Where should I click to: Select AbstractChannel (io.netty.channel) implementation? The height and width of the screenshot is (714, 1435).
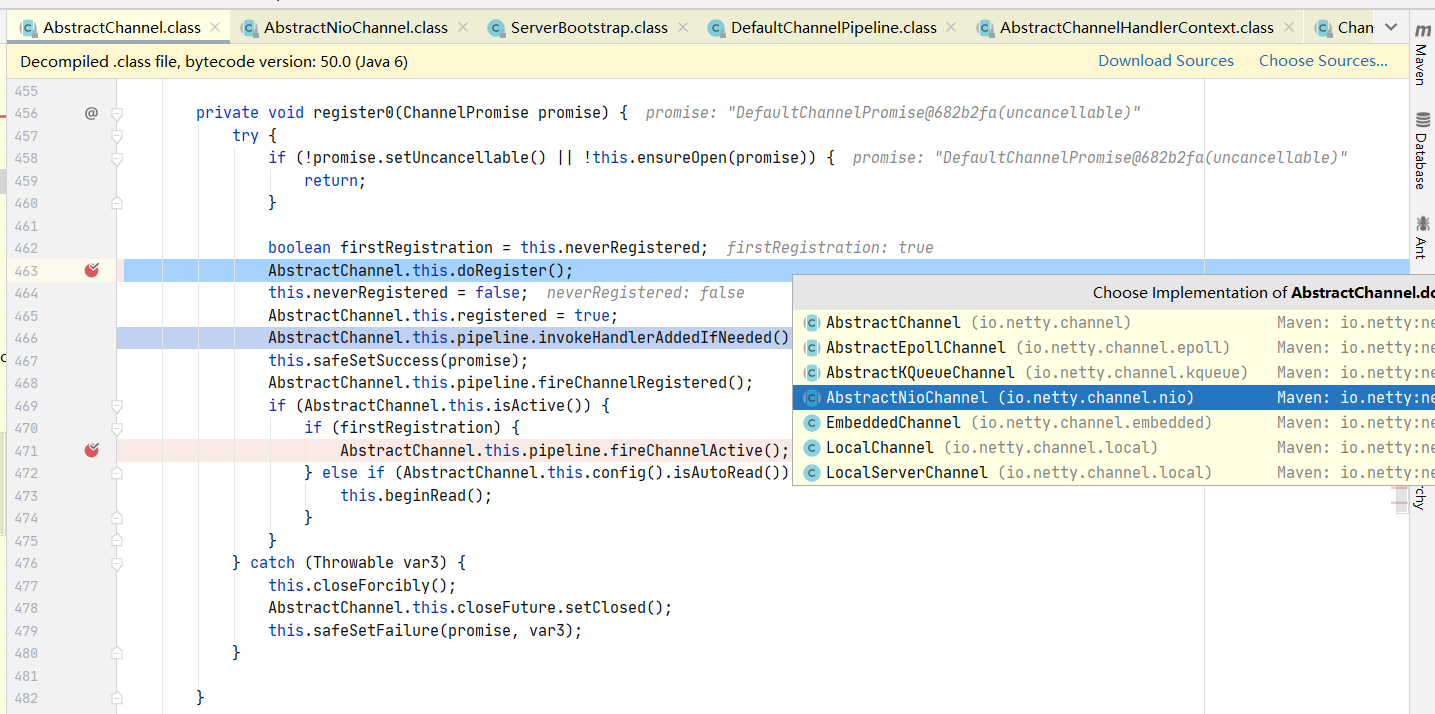click(x=1114, y=323)
